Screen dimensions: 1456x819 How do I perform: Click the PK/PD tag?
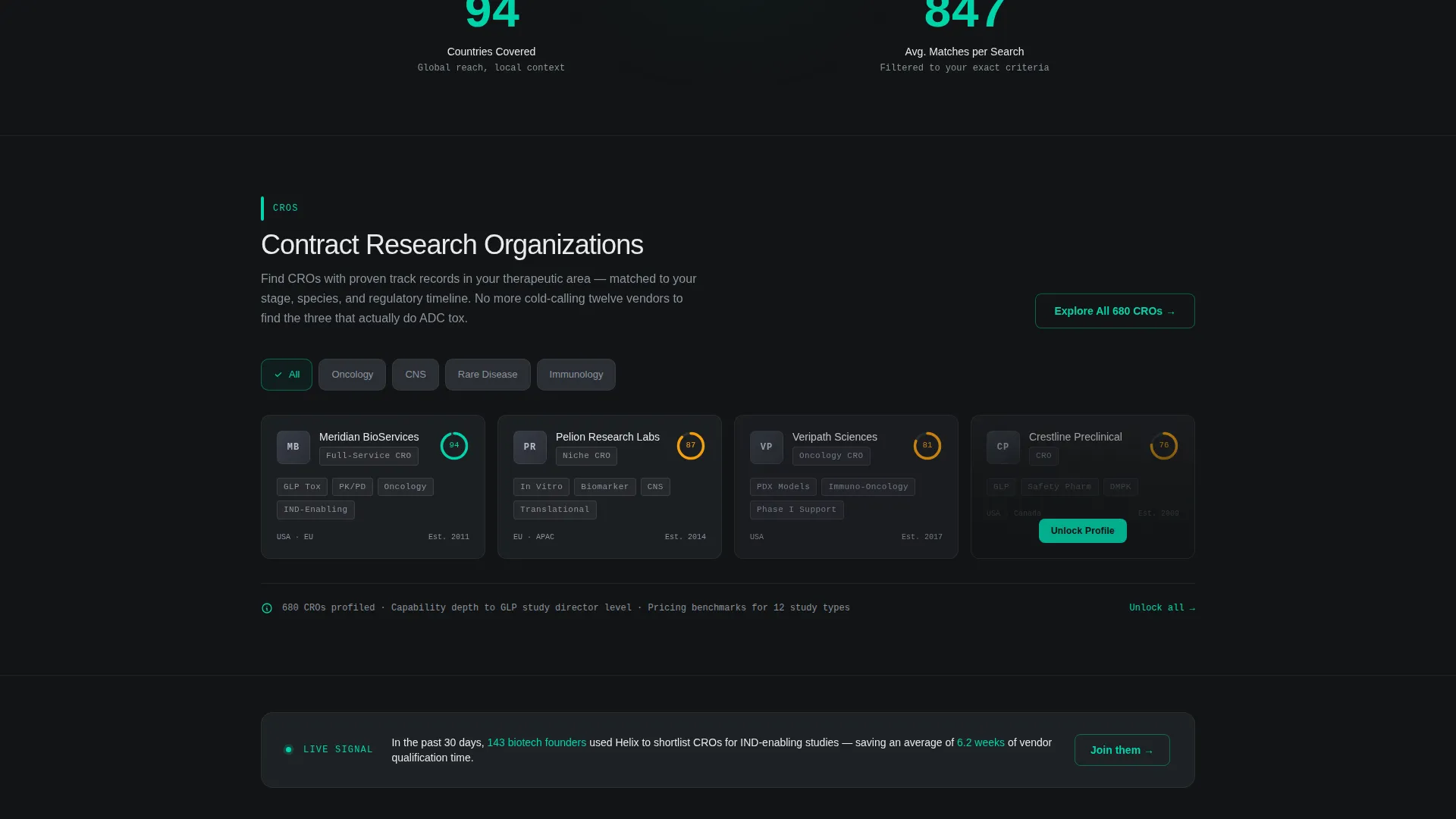click(352, 487)
